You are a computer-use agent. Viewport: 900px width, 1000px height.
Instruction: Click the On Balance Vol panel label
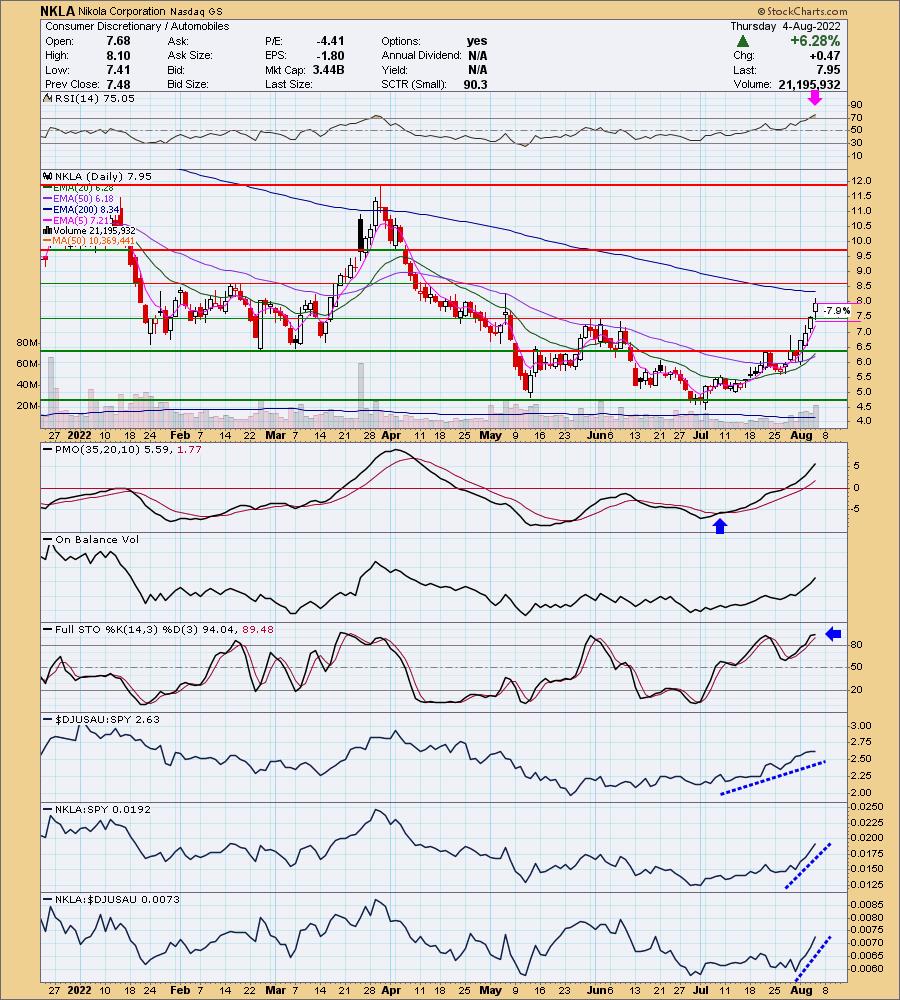click(96, 540)
